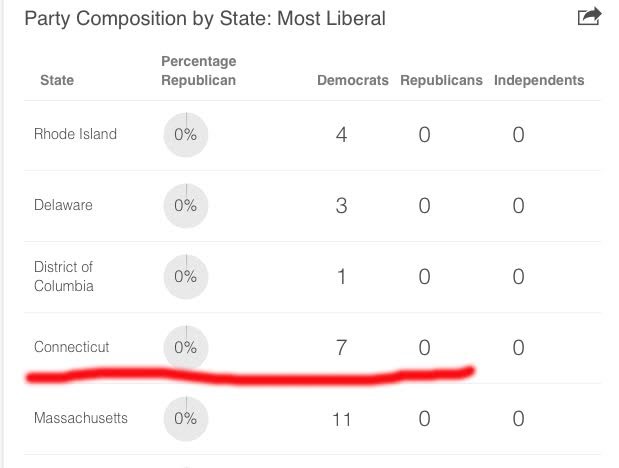Click the share icon at top right
Image resolution: width=619 pixels, height=468 pixels.
[589, 17]
